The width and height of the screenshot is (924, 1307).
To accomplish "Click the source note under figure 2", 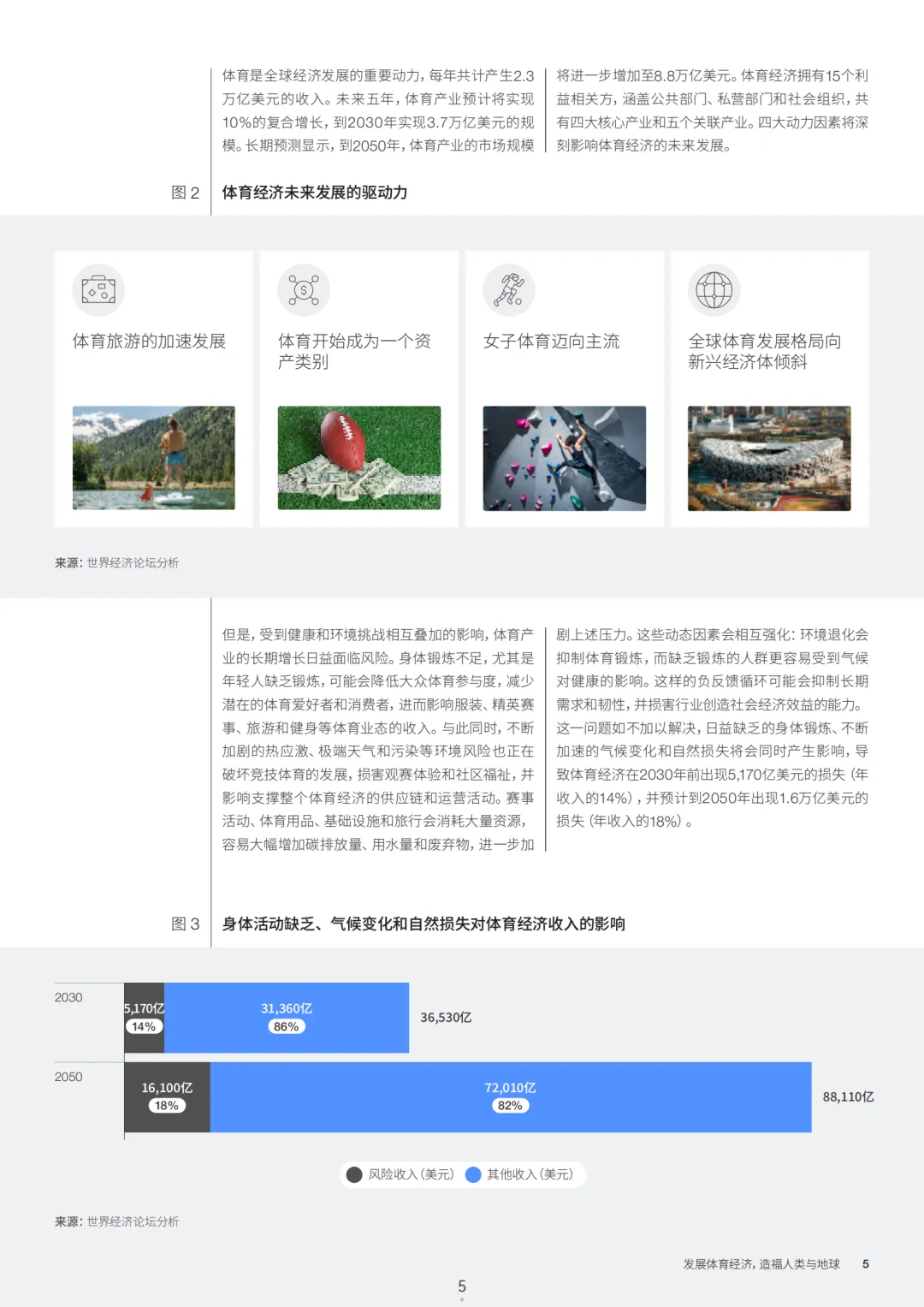I will tap(117, 563).
